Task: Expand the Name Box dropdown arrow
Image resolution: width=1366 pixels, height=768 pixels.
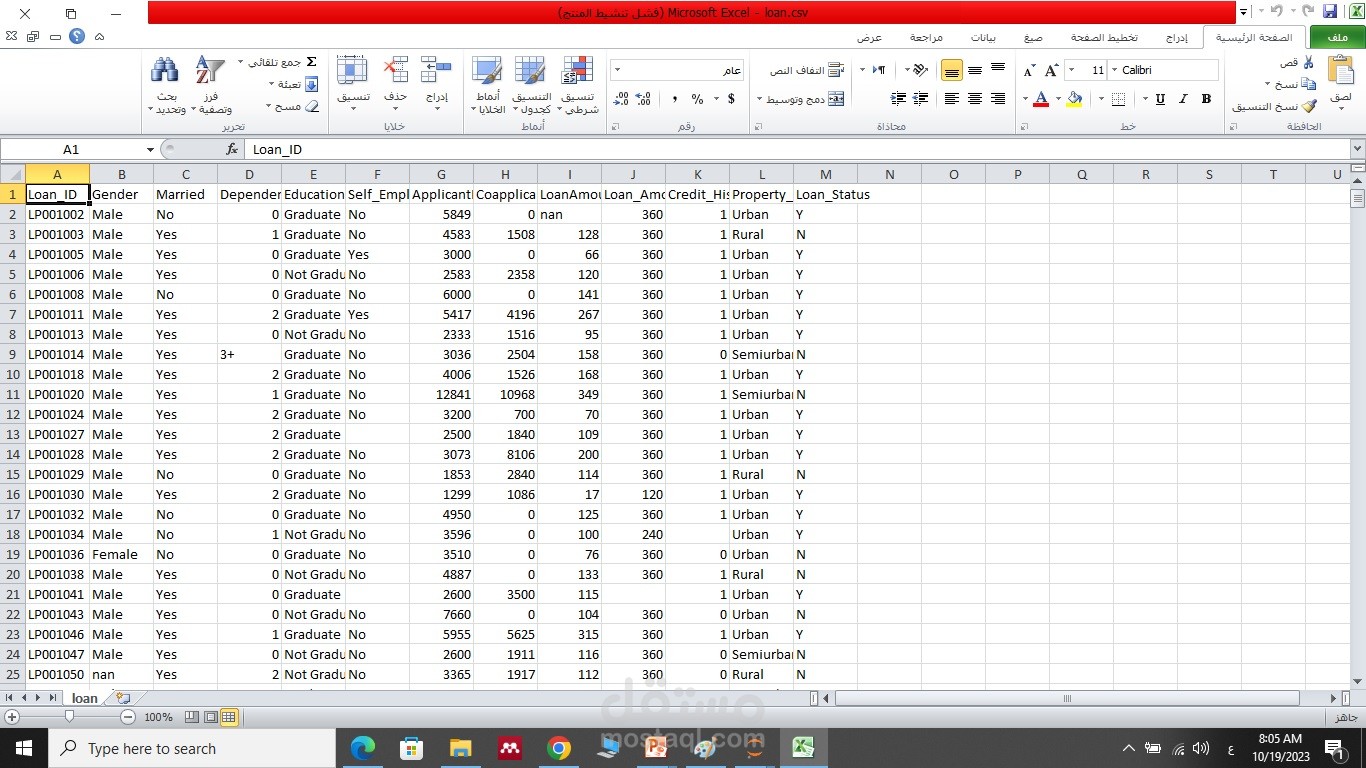Action: (150, 149)
